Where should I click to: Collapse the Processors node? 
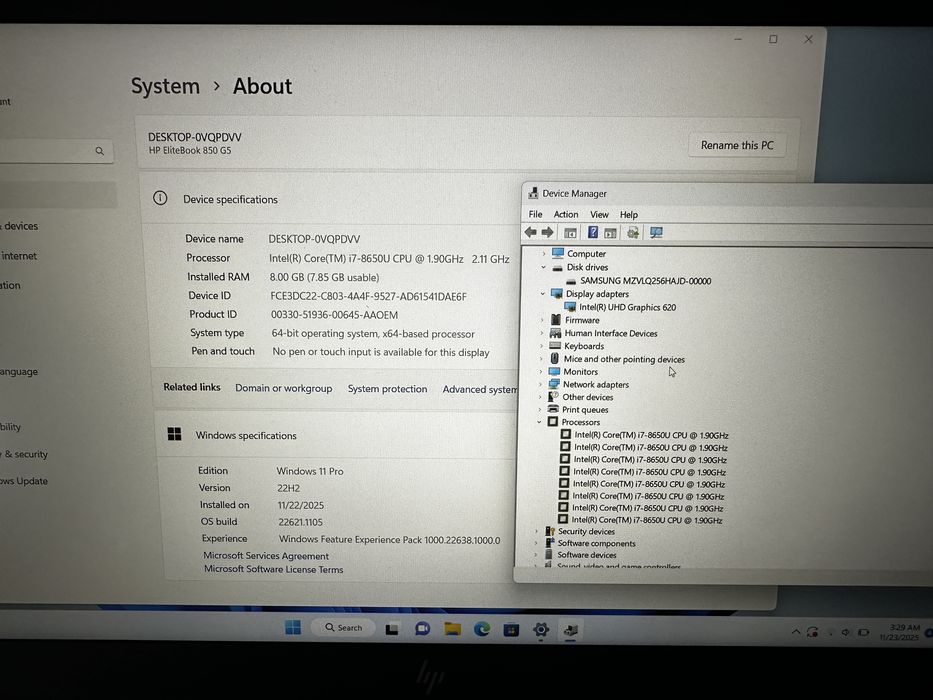tap(539, 421)
